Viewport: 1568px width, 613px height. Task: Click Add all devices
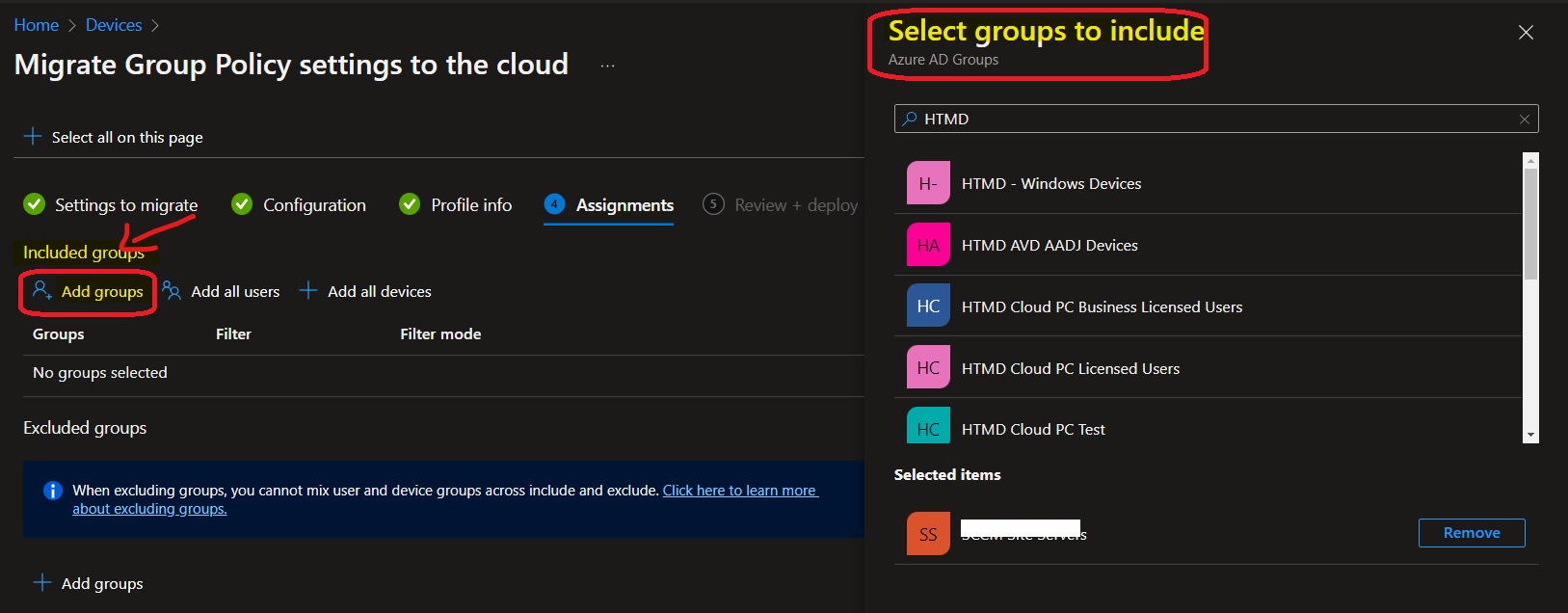click(365, 291)
